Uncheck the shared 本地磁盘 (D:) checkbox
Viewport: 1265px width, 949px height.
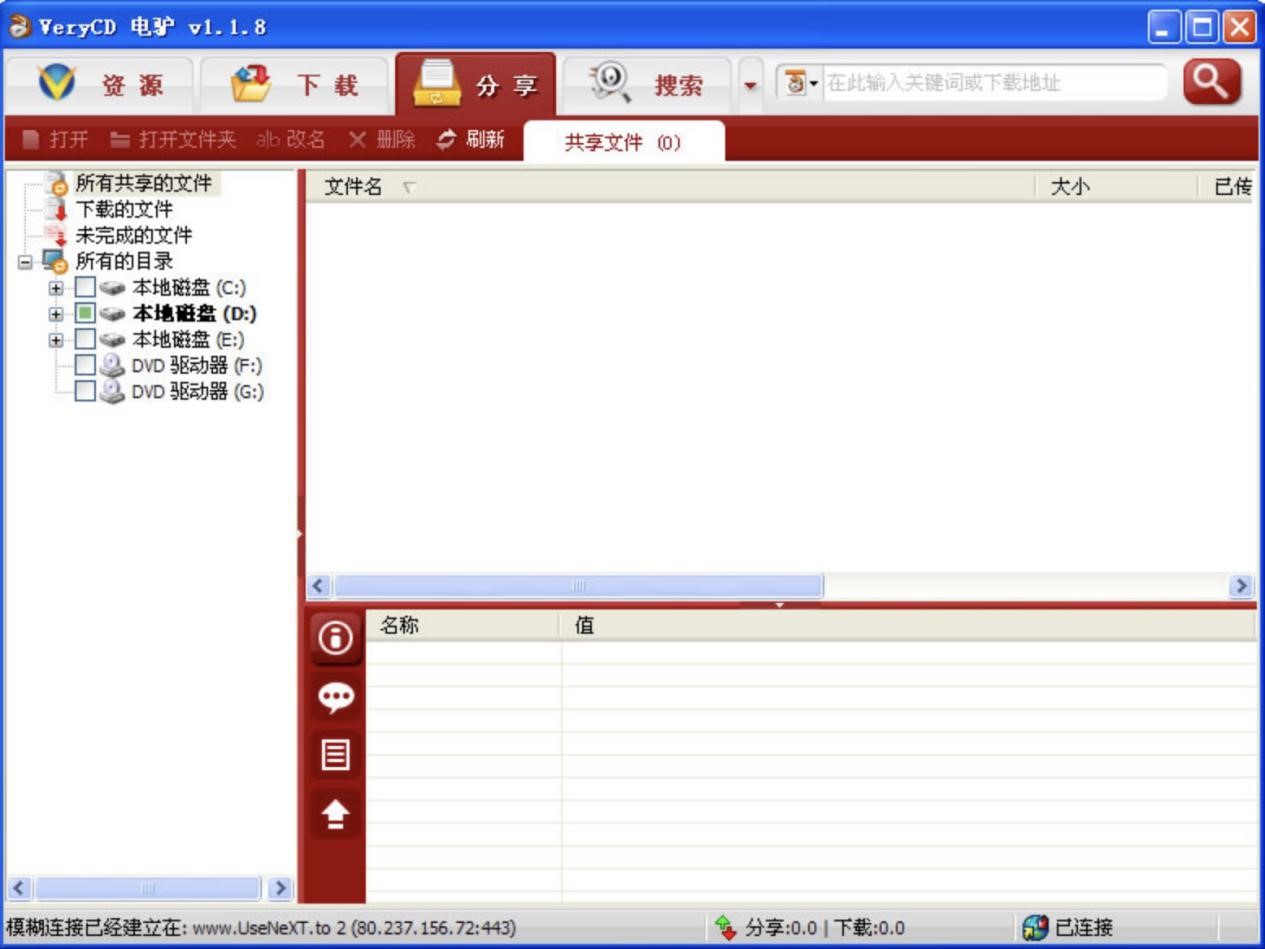pyautogui.click(x=84, y=313)
